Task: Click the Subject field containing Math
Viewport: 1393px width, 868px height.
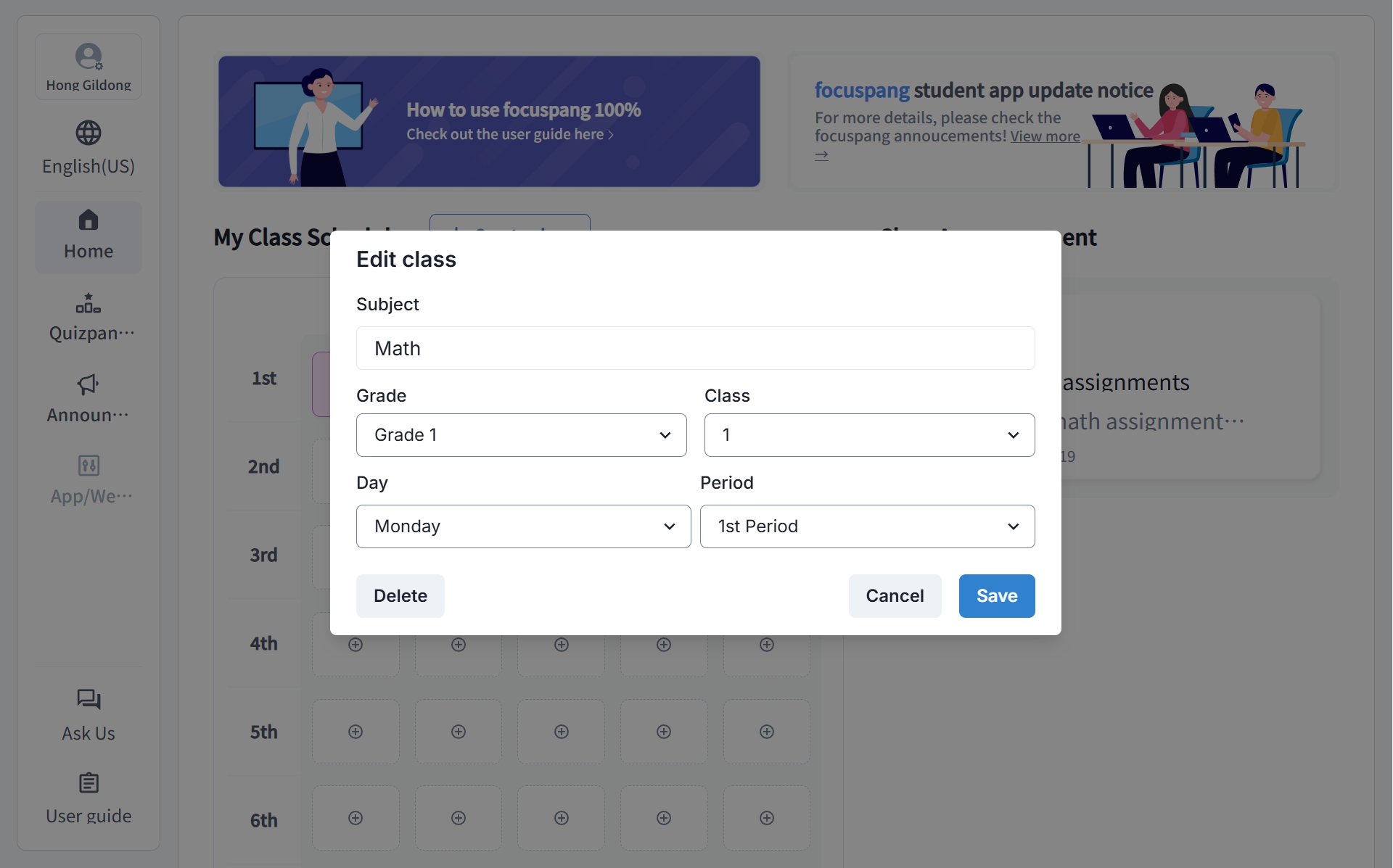Action: pos(695,348)
